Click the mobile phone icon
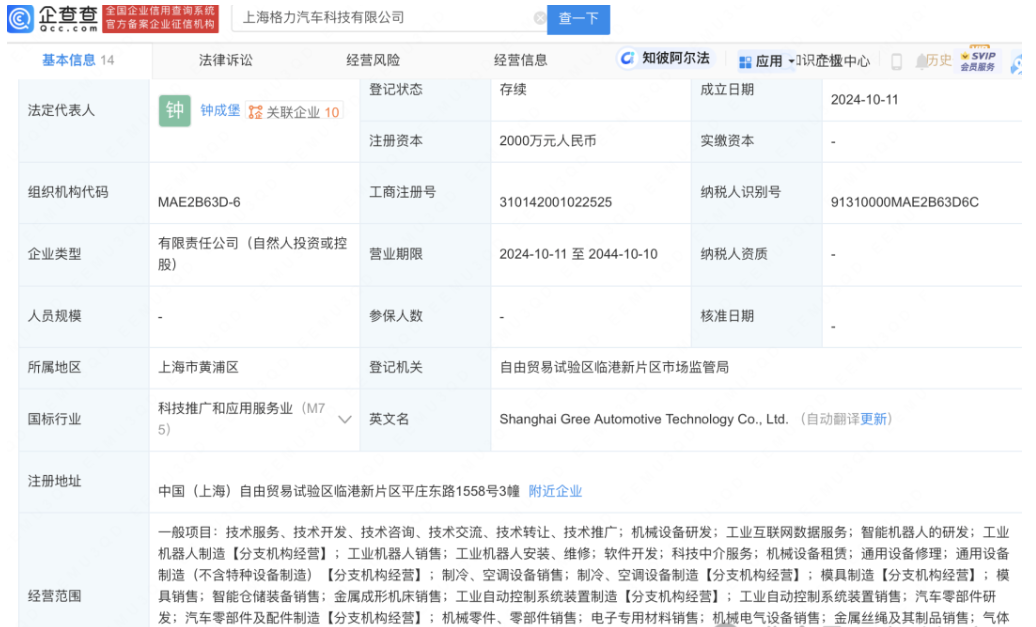The width and height of the screenshot is (1036, 627). tap(896, 61)
